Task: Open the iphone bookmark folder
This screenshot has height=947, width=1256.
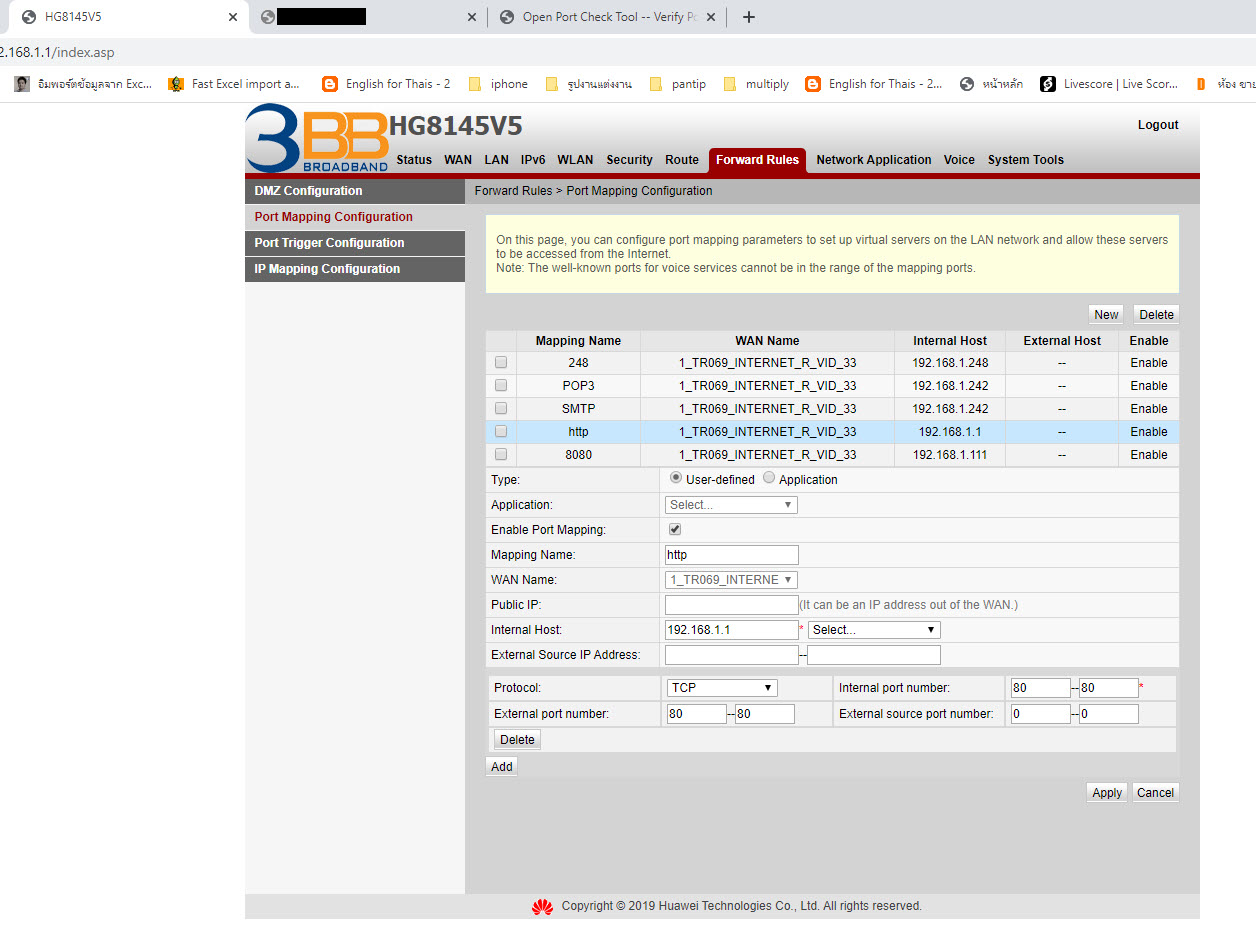Action: [497, 84]
